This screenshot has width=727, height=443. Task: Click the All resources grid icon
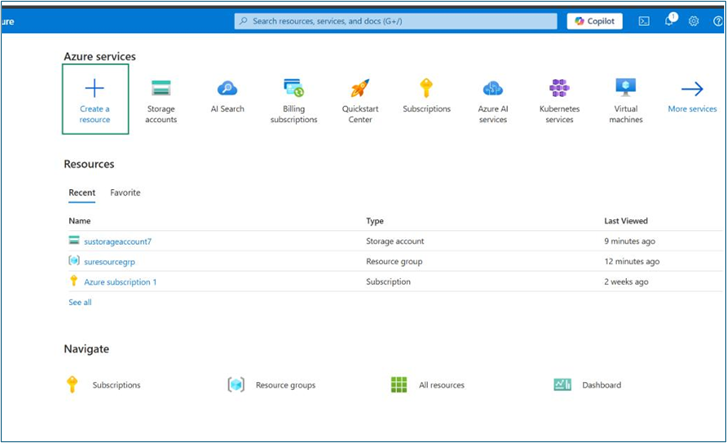pos(399,385)
